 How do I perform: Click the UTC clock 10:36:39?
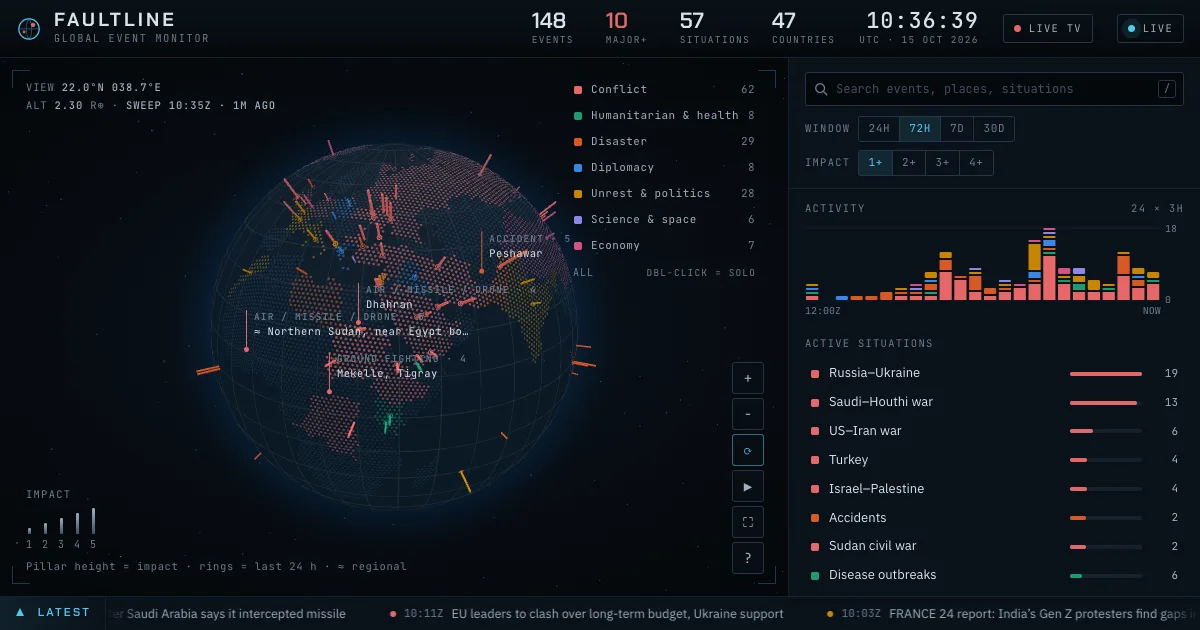[x=922, y=21]
